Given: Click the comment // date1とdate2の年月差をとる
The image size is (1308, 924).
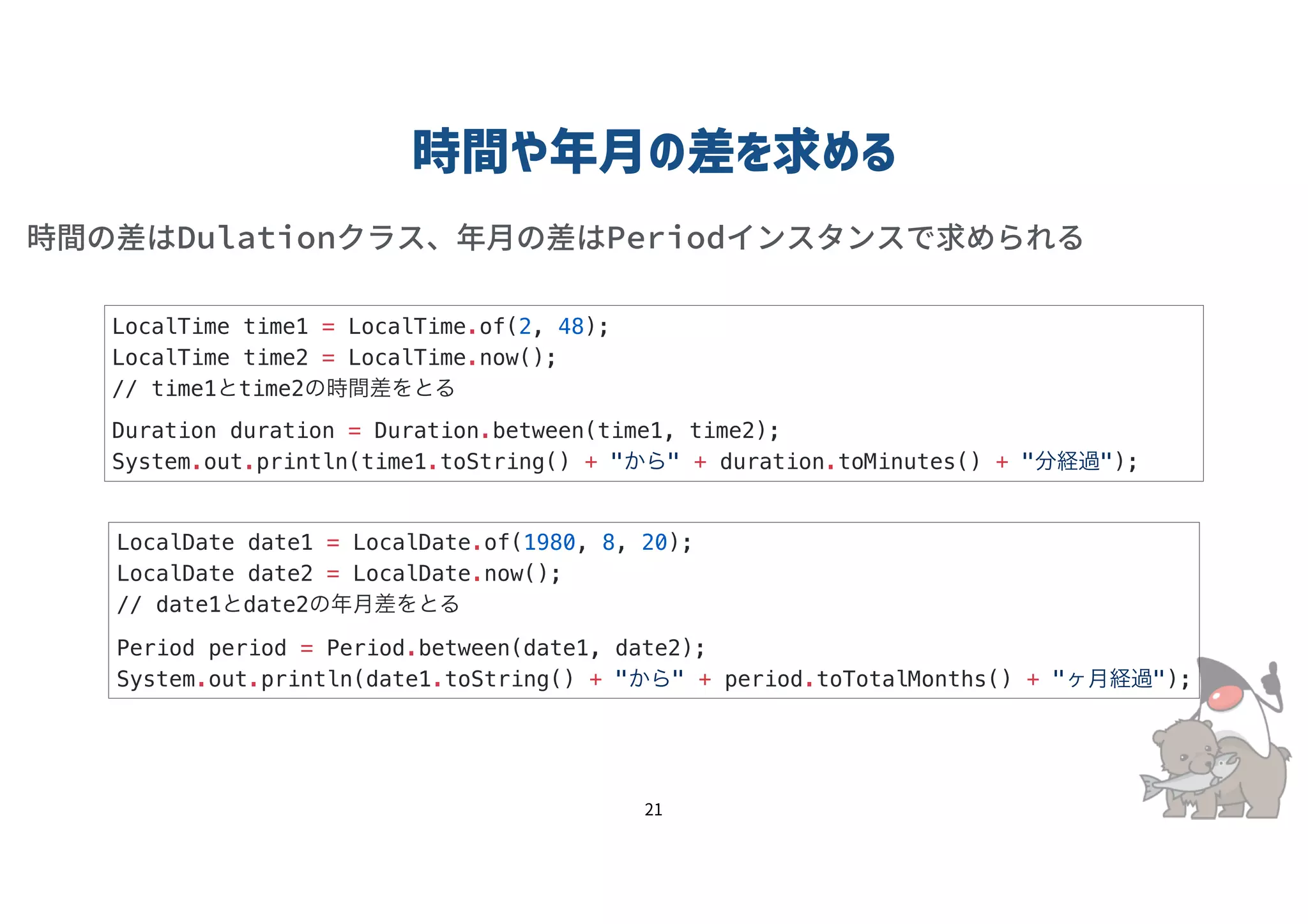Looking at the screenshot, I should click(x=288, y=604).
